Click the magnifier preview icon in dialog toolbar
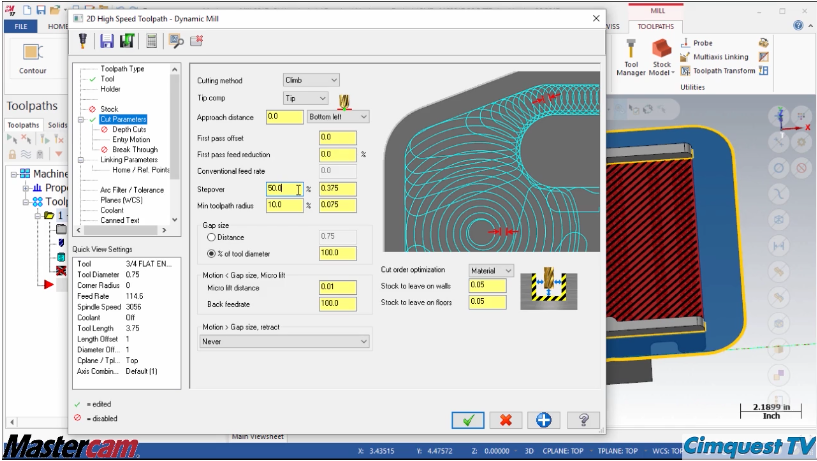Screen dimensions: 817x461 pos(176,41)
